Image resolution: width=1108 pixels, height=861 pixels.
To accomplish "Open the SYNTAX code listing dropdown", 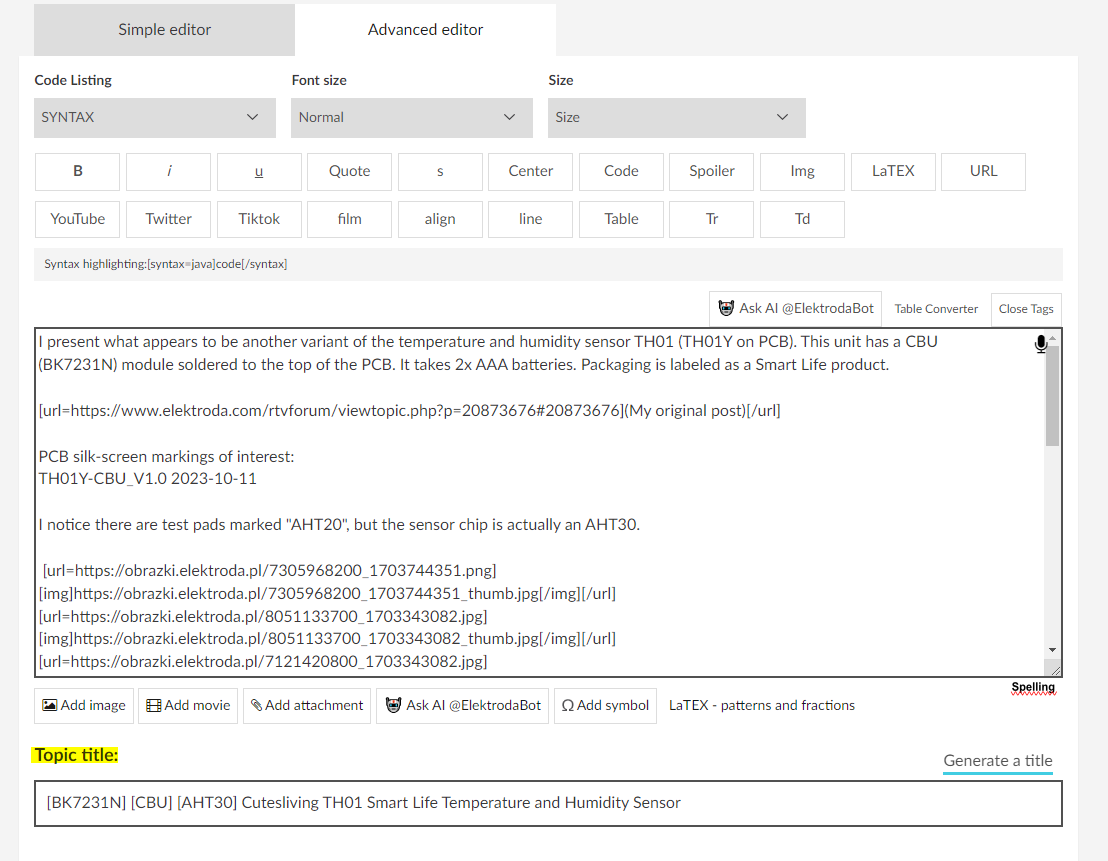I will (155, 117).
